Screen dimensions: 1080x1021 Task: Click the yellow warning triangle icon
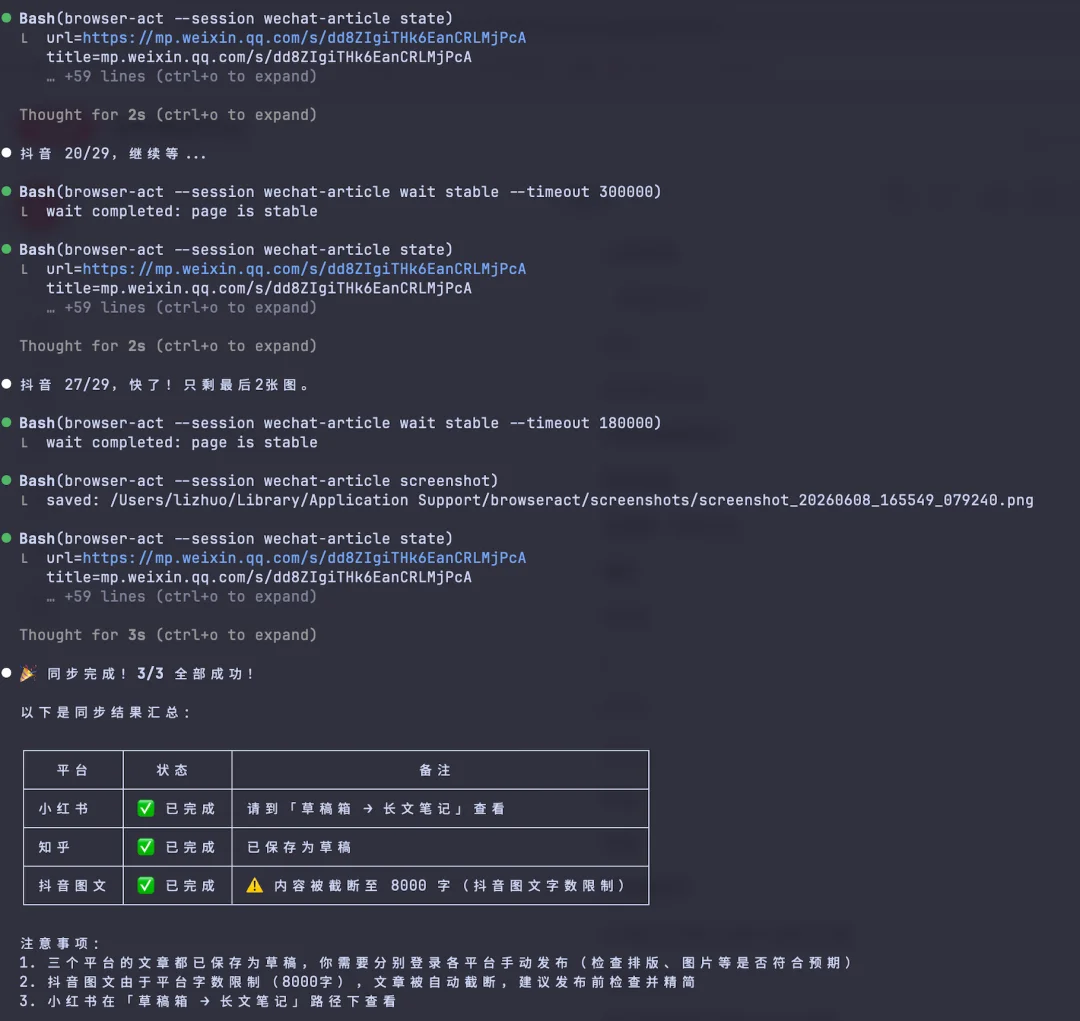coord(255,885)
